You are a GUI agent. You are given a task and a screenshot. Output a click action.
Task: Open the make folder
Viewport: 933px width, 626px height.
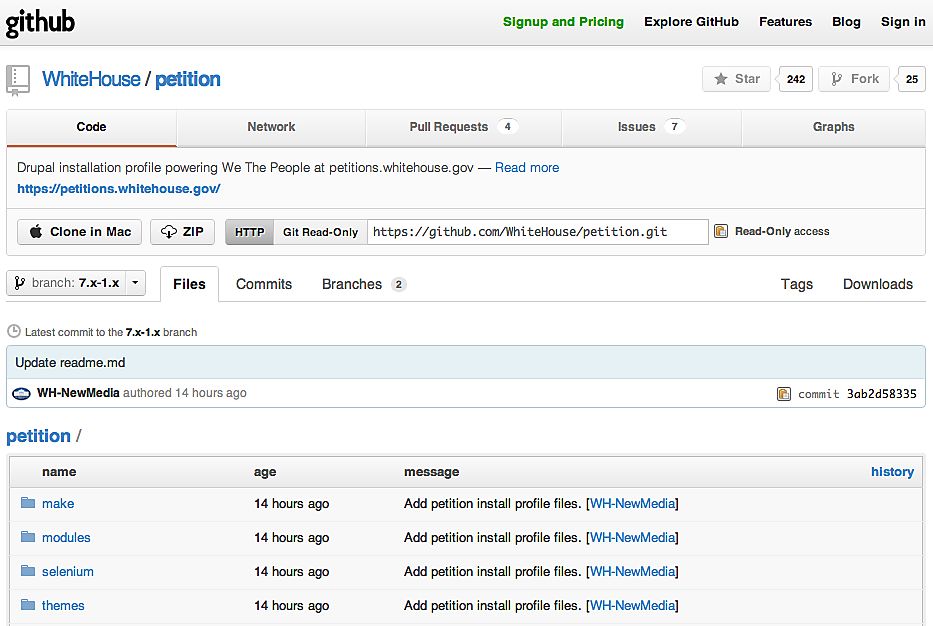pos(58,503)
